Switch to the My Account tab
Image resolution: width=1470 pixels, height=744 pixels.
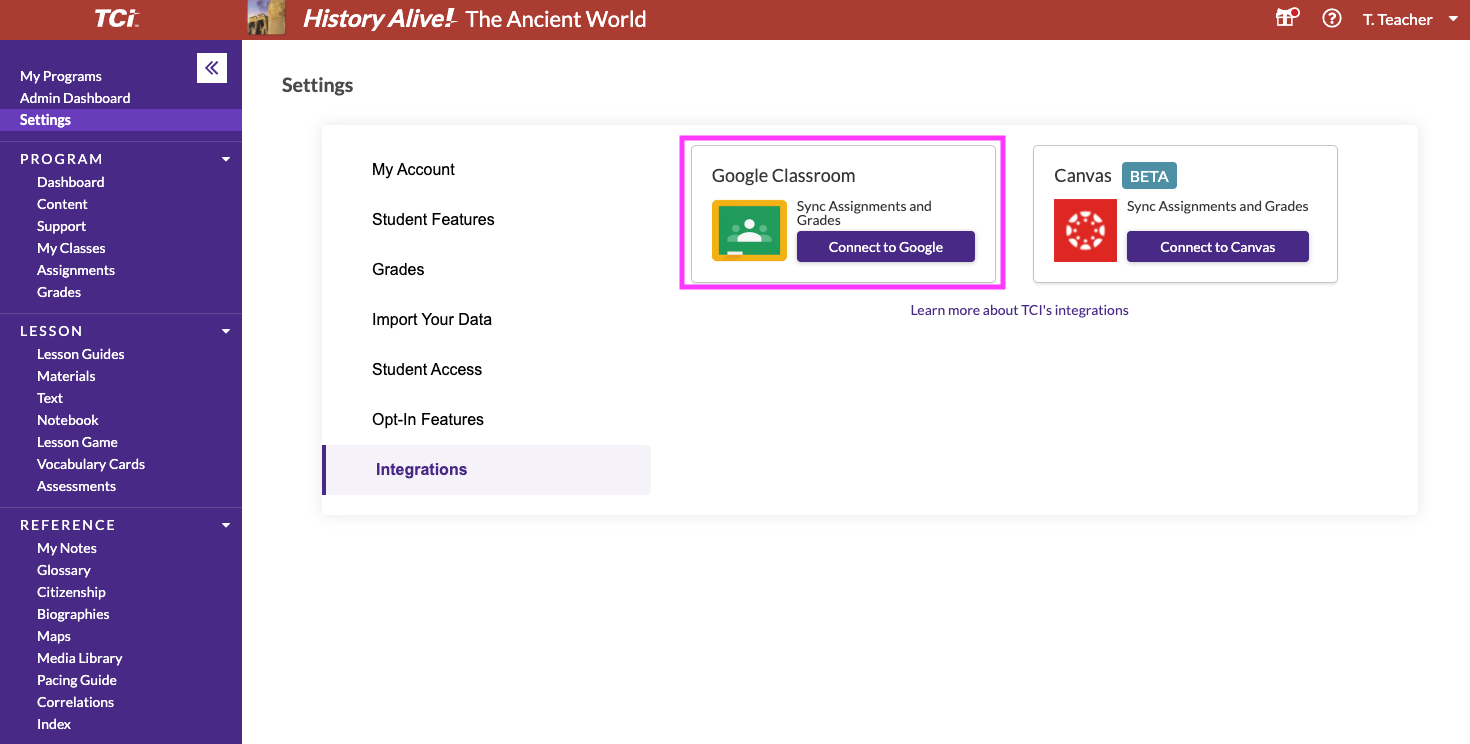pyautogui.click(x=413, y=169)
